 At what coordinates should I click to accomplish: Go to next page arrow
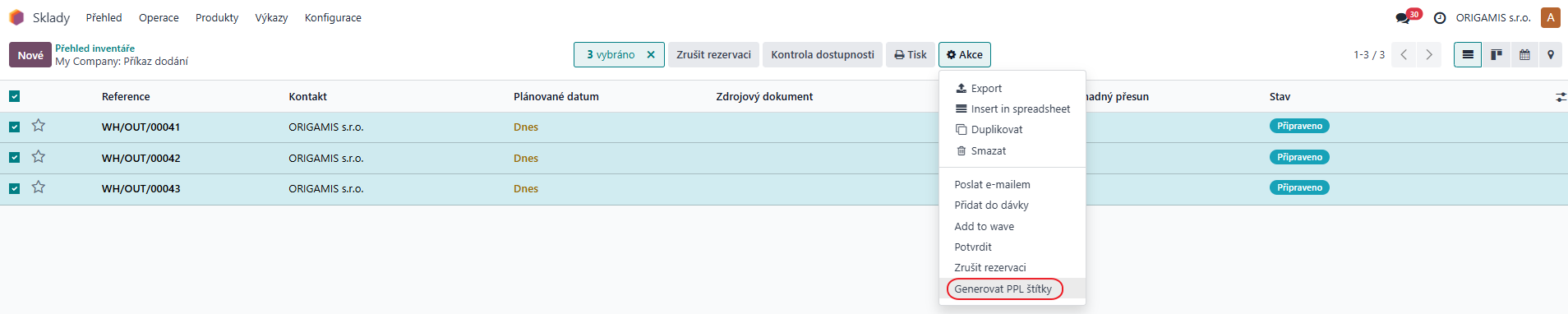[1429, 55]
